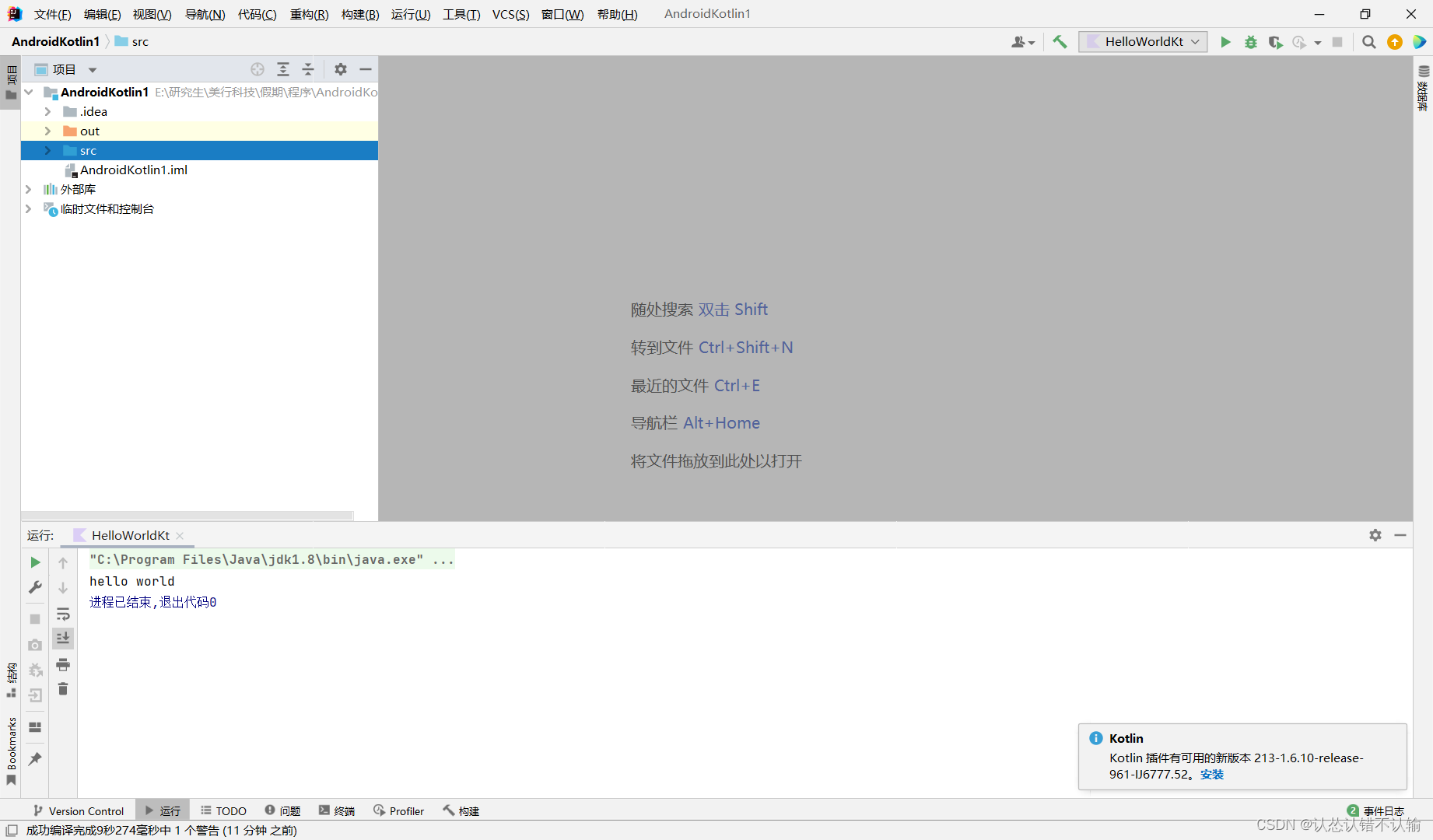Close the HelloWorldKt run tab

(x=180, y=536)
